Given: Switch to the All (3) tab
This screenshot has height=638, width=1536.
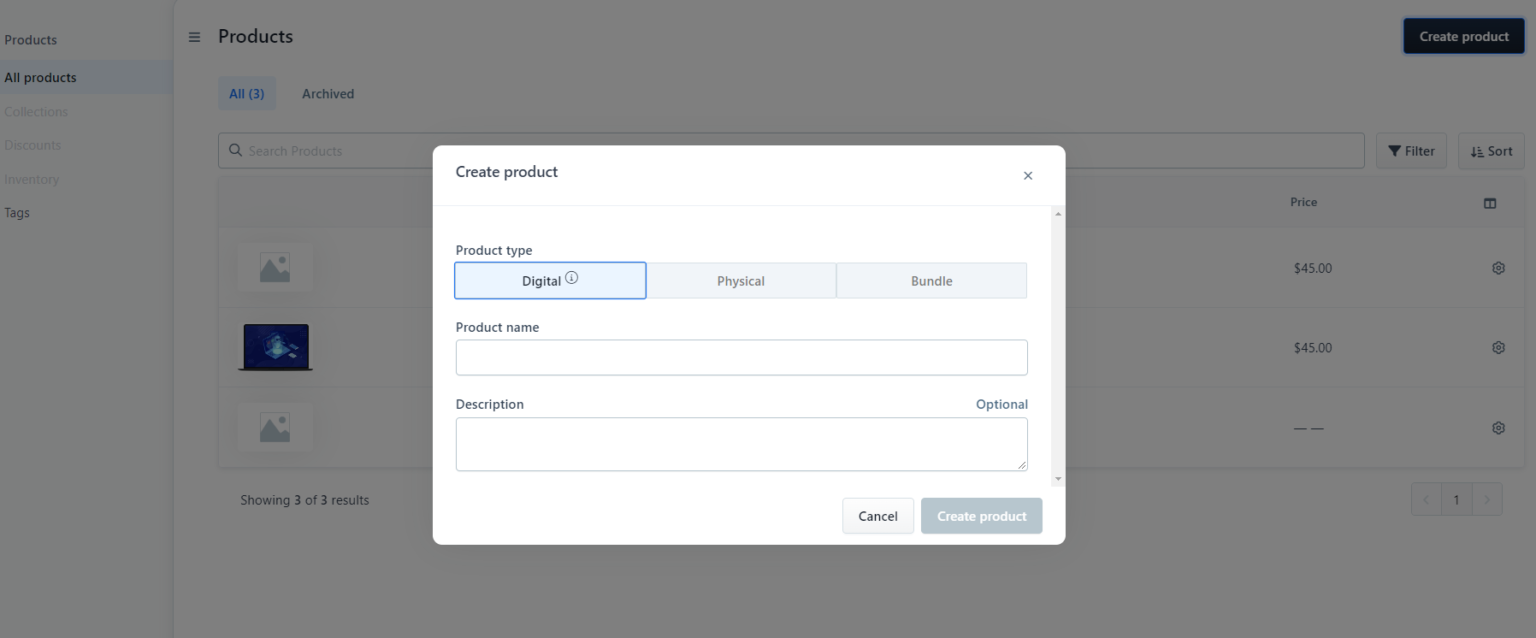Looking at the screenshot, I should click(x=247, y=94).
